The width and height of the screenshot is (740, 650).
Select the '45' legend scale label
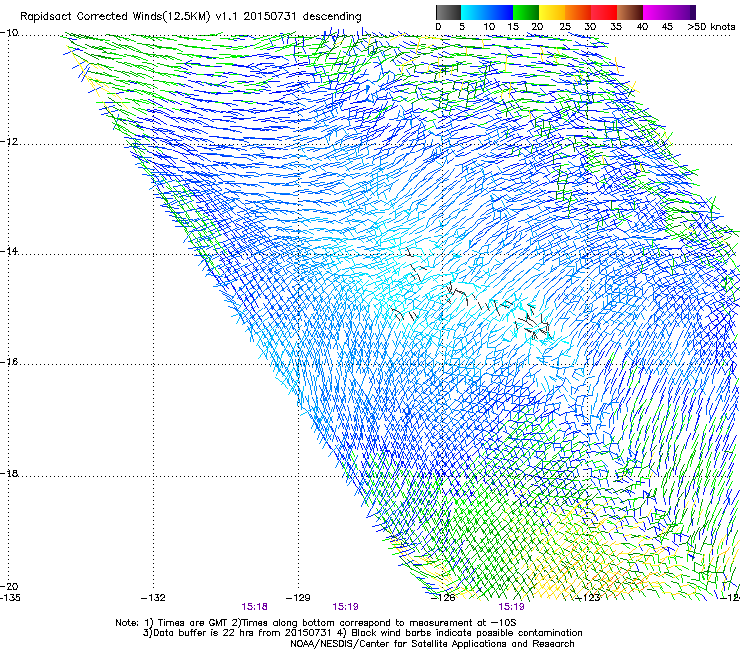[667, 26]
